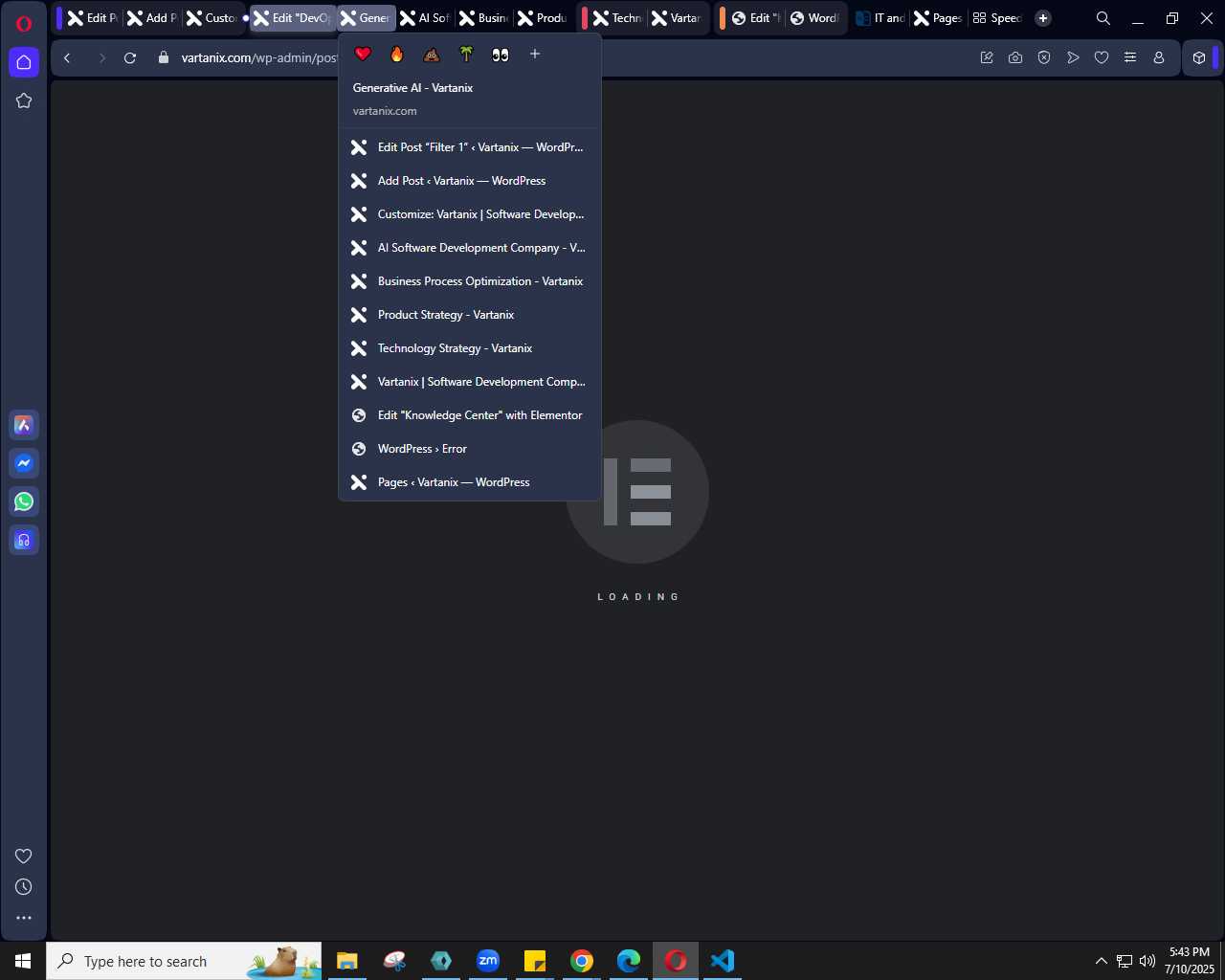Select 'Edit "Knowledge Center" with Elementor' entry
Viewport: 1225px width, 980px height.
pos(470,415)
